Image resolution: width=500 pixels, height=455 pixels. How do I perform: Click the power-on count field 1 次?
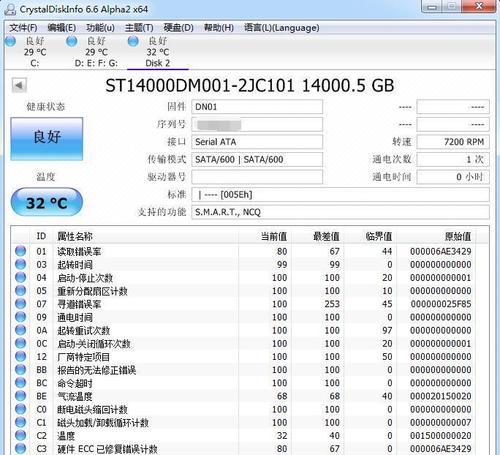click(453, 160)
